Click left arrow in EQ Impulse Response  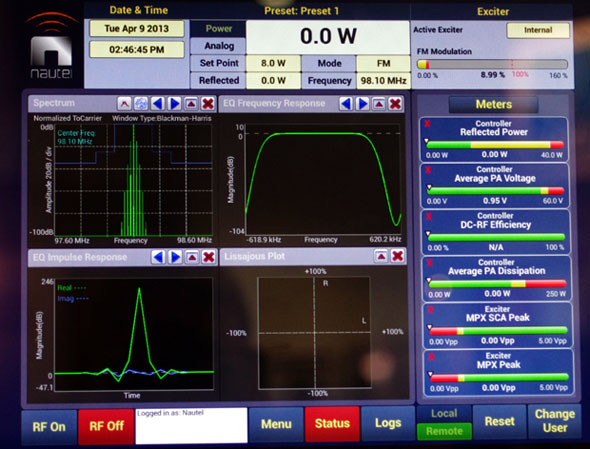tap(158, 257)
